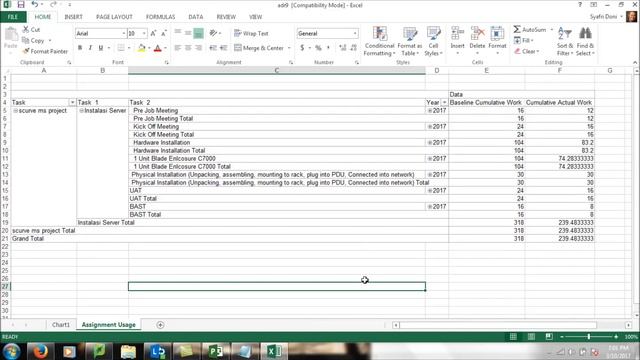
Task: Apply the comma style
Action: coord(328,48)
